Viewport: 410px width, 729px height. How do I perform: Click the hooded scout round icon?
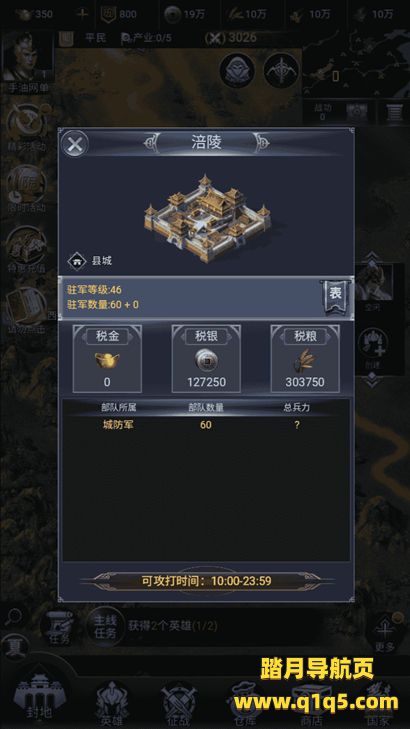237,70
